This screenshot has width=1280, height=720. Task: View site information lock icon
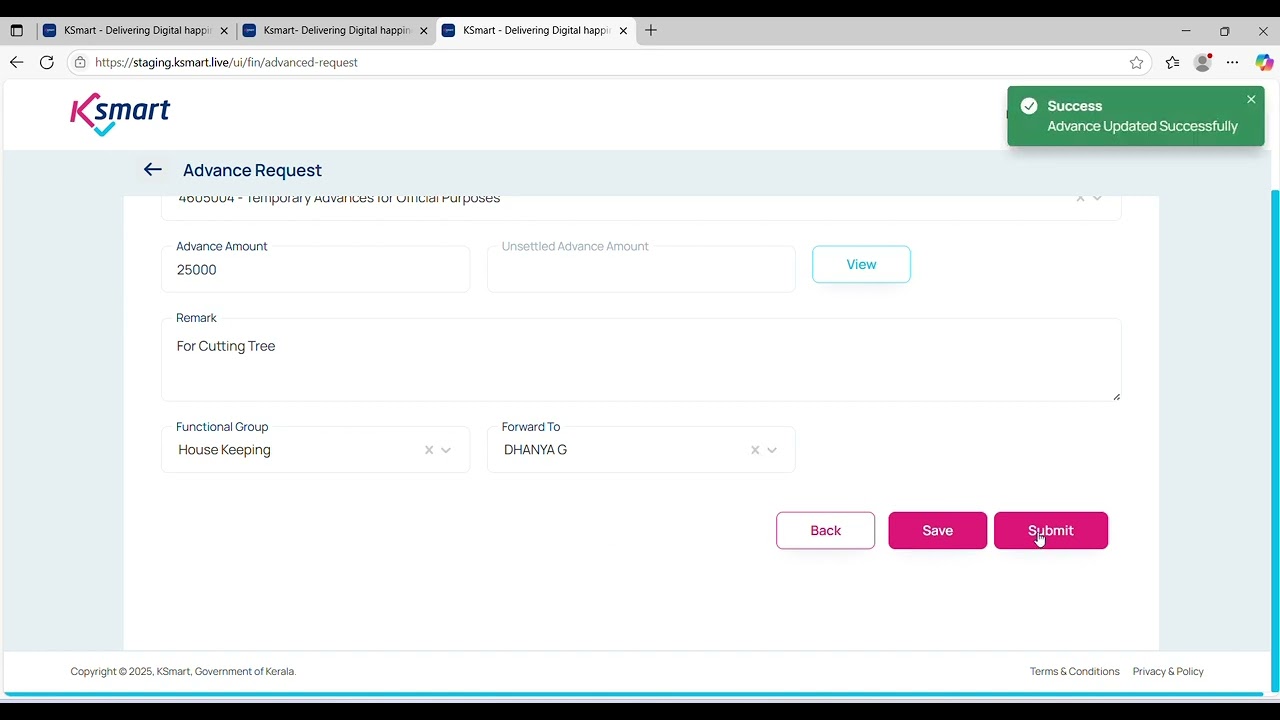click(x=80, y=62)
